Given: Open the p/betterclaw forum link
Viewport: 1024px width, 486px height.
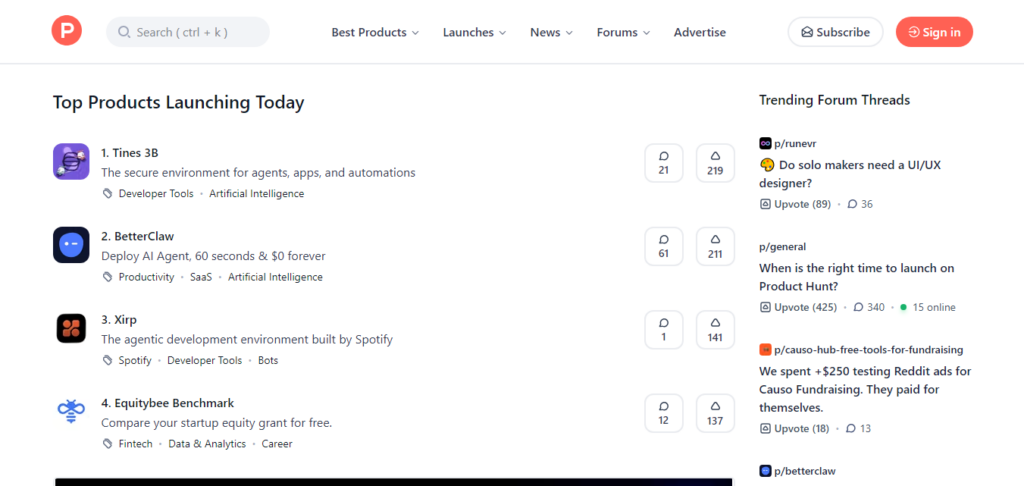Looking at the screenshot, I should (x=805, y=471).
